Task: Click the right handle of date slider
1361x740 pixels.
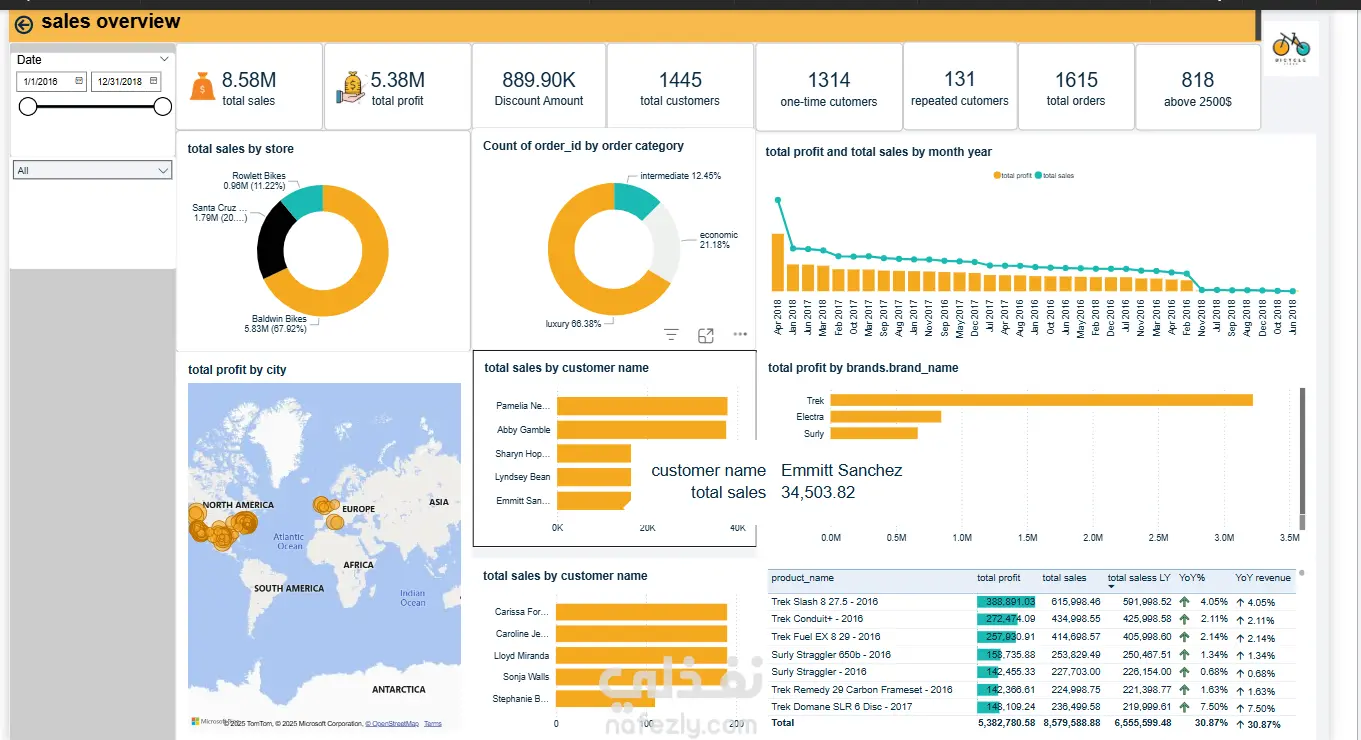Action: 163,106
